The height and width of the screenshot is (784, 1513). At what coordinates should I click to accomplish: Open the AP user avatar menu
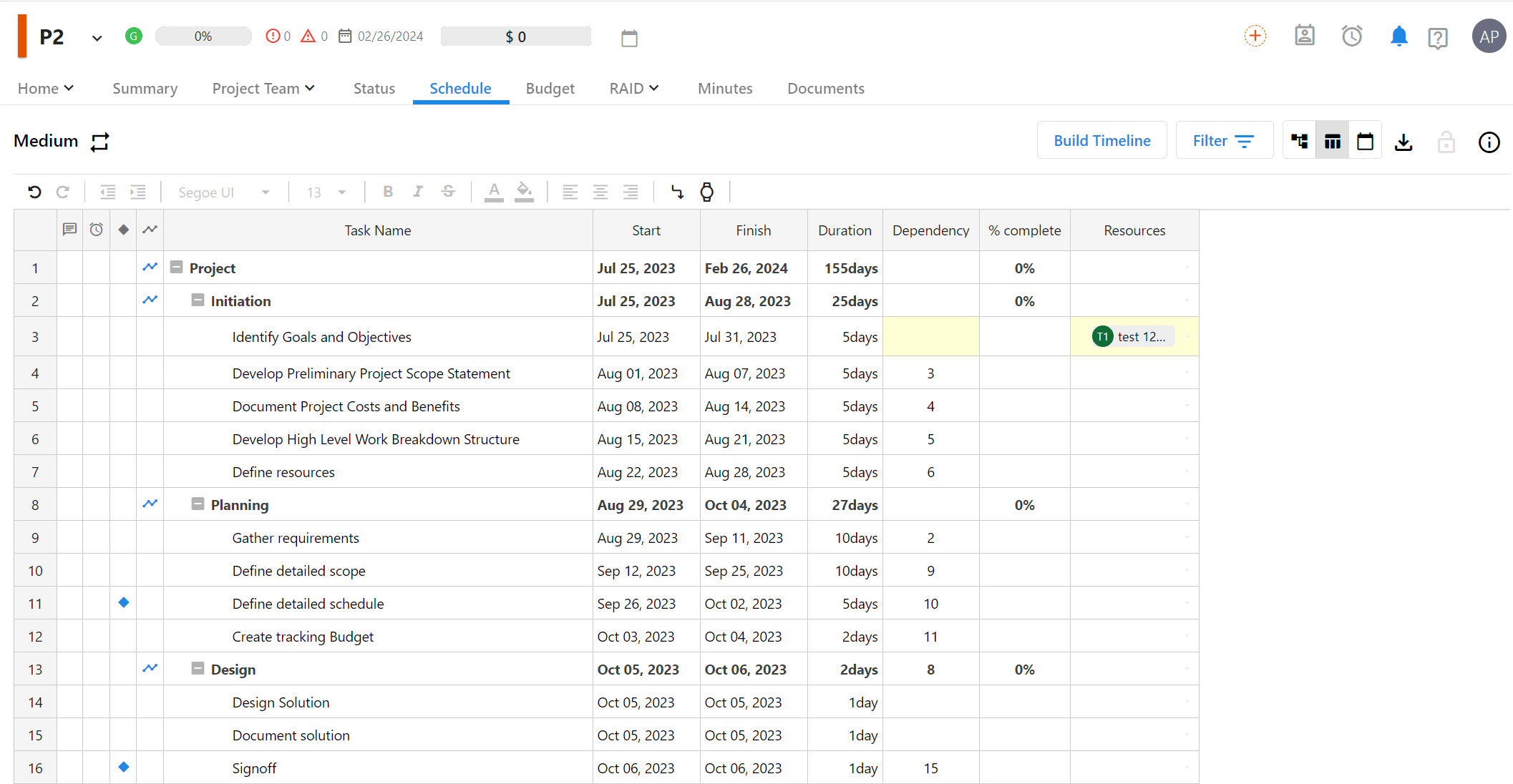click(1489, 36)
